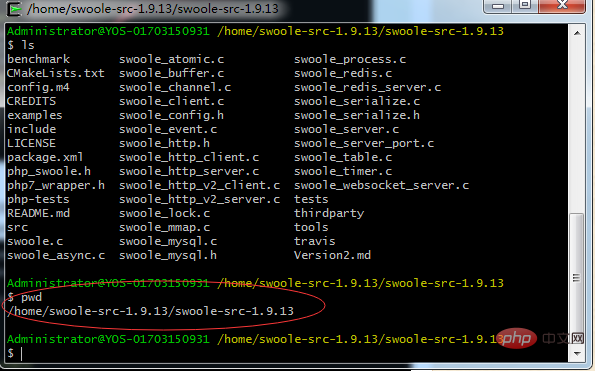This screenshot has width=595, height=371.
Task: Click 'package.xml' in the listing
Action: click(45, 157)
